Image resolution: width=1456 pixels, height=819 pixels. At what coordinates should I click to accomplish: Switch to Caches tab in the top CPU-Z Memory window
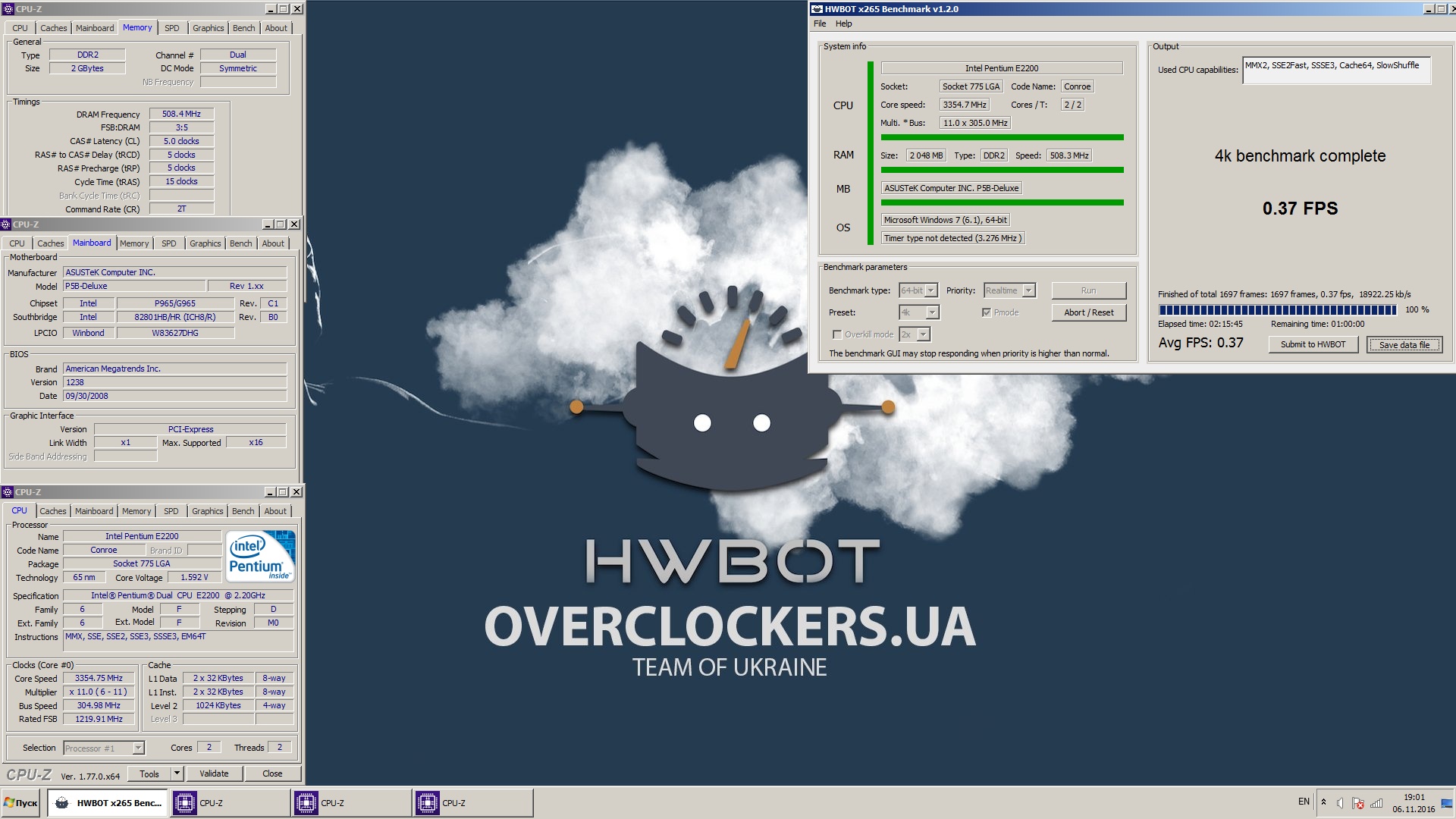pos(53,28)
